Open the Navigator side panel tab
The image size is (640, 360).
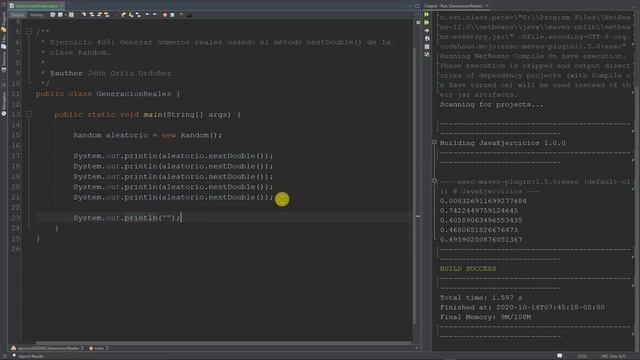[4, 104]
